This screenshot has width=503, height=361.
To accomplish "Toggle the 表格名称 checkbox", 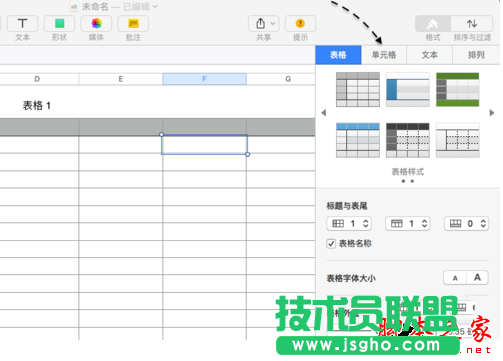I will [x=331, y=244].
